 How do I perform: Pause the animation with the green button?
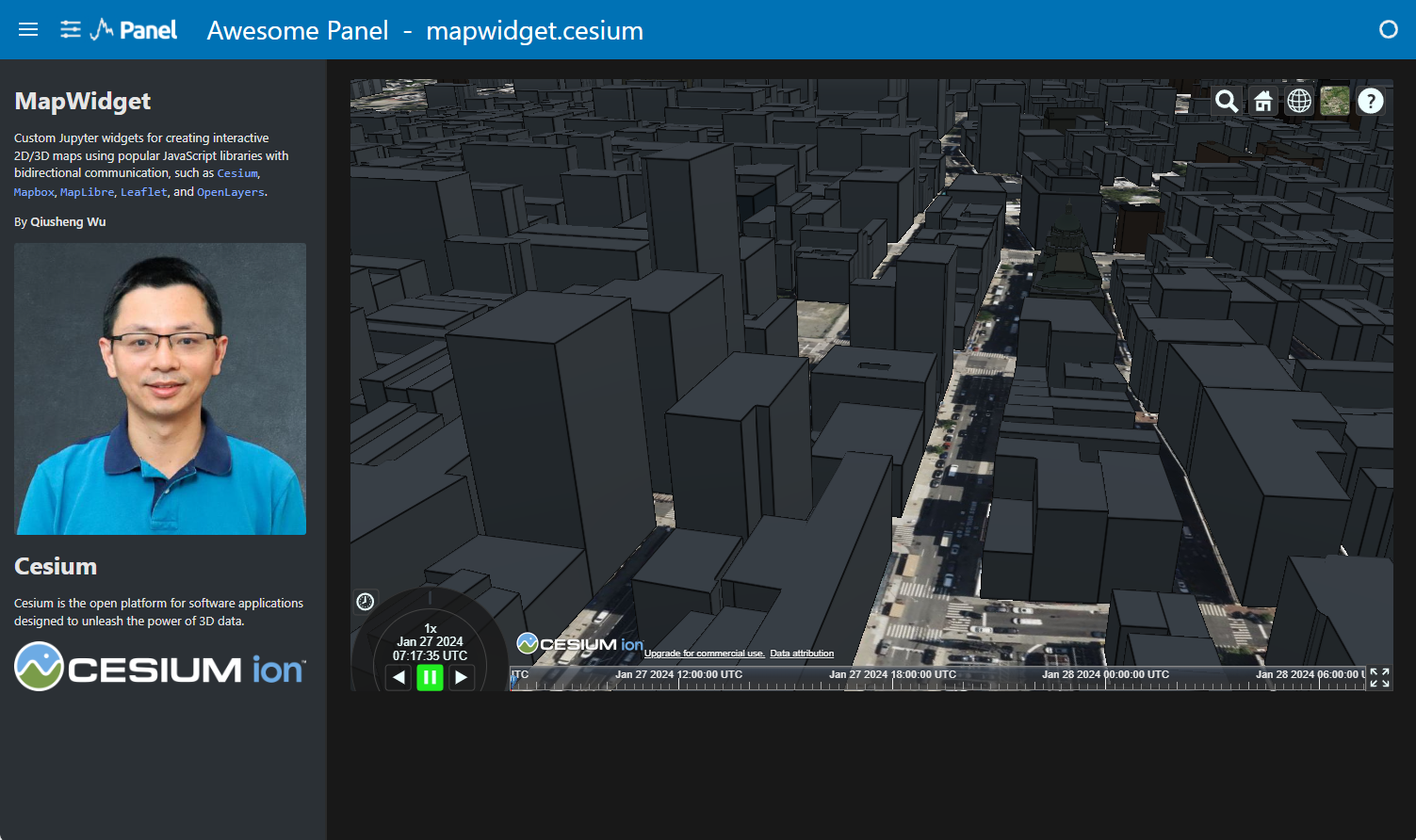[430, 676]
